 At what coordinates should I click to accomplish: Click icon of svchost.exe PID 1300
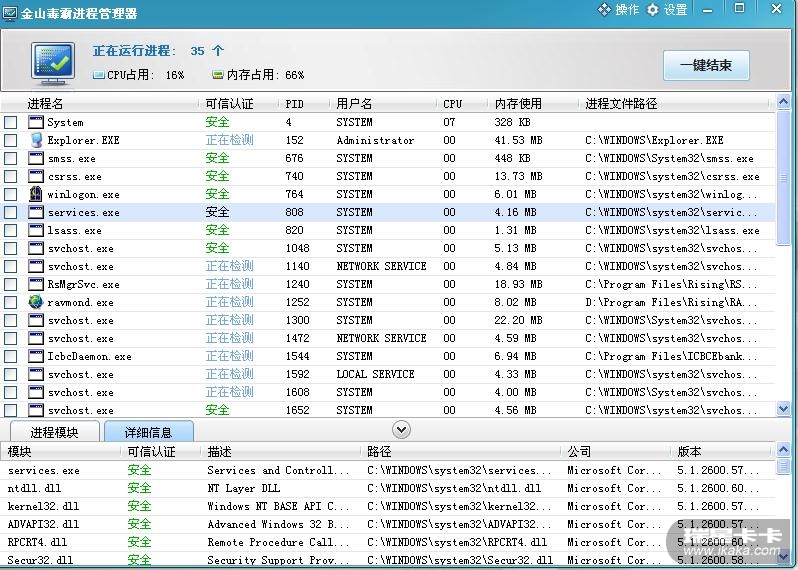[x=36, y=320]
